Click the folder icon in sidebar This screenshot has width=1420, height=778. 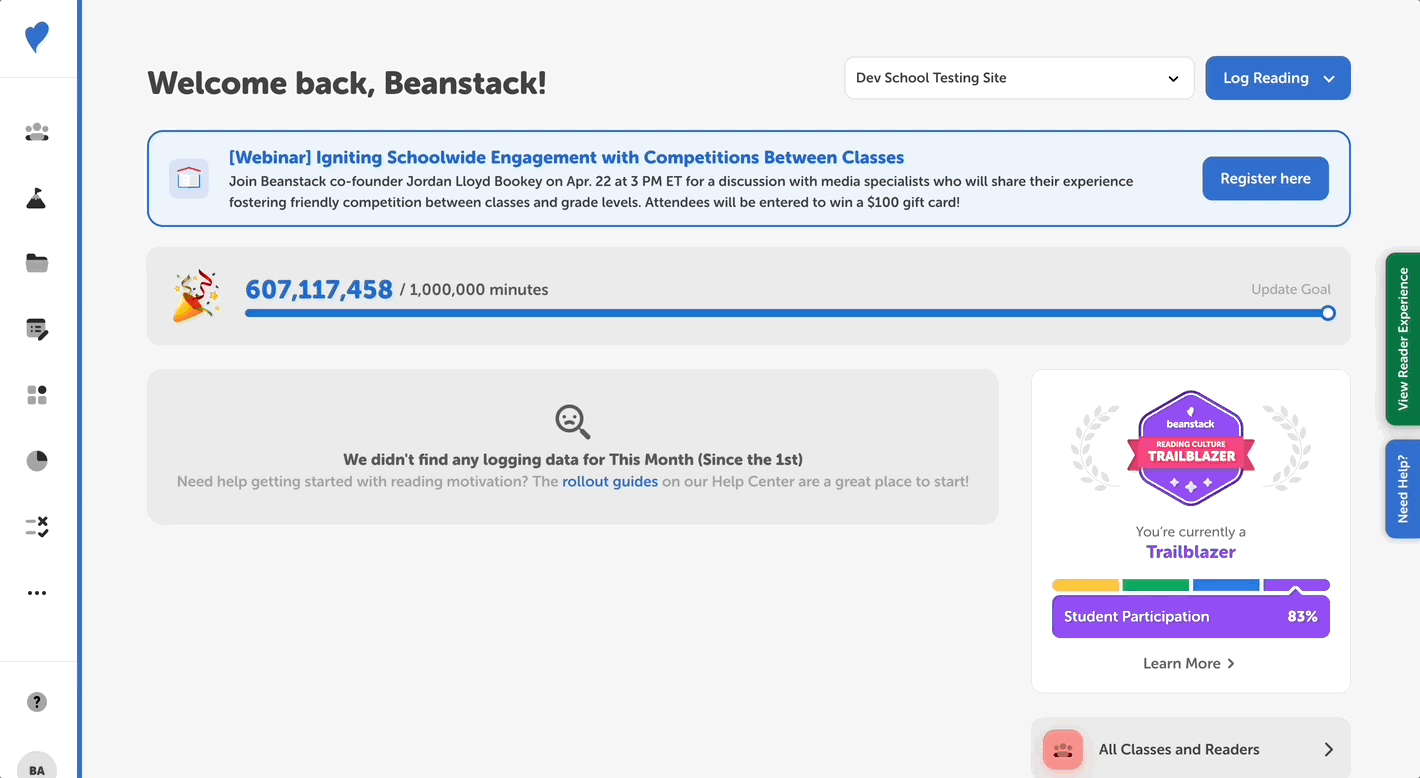coord(37,263)
